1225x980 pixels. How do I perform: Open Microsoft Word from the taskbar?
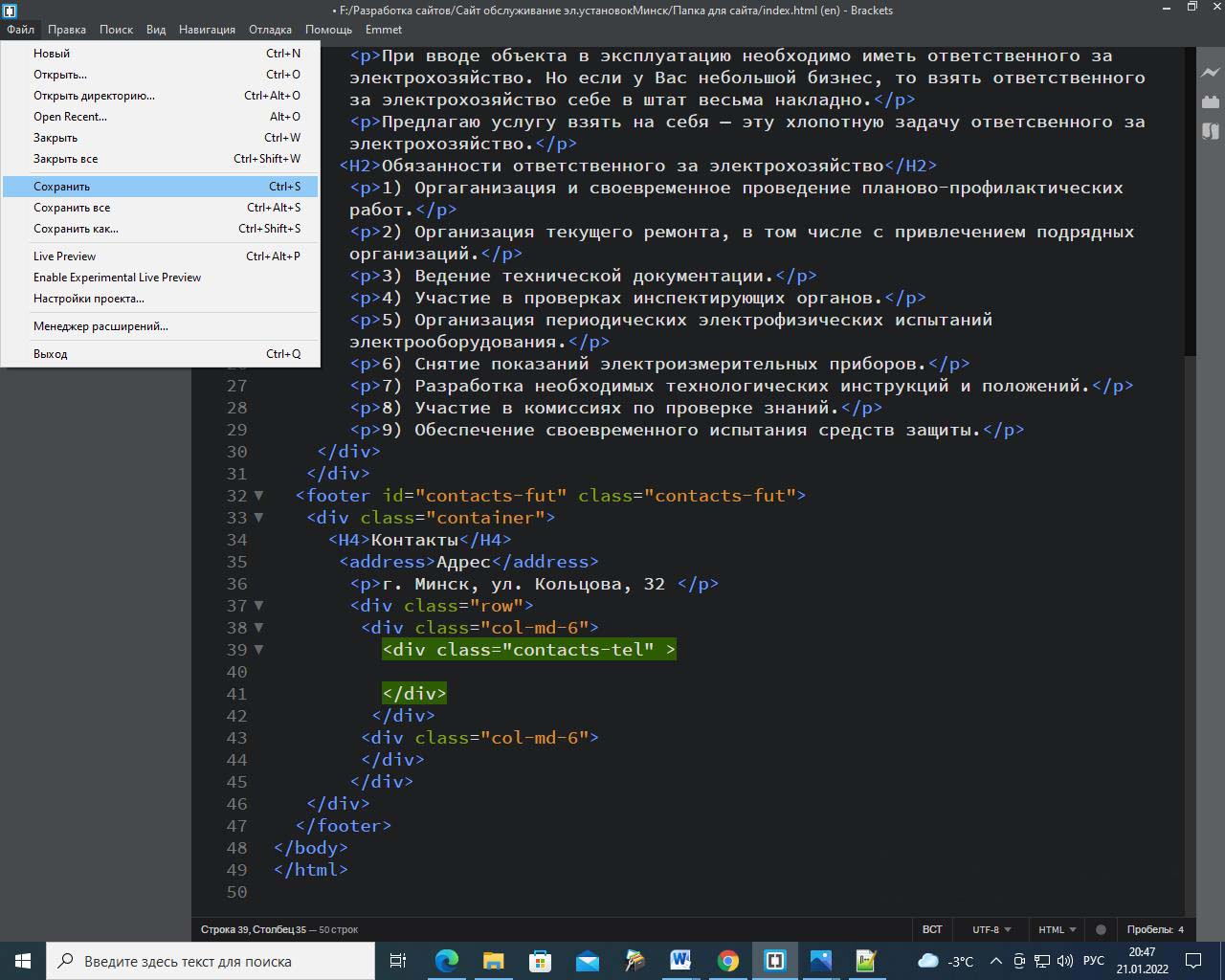(x=680, y=961)
